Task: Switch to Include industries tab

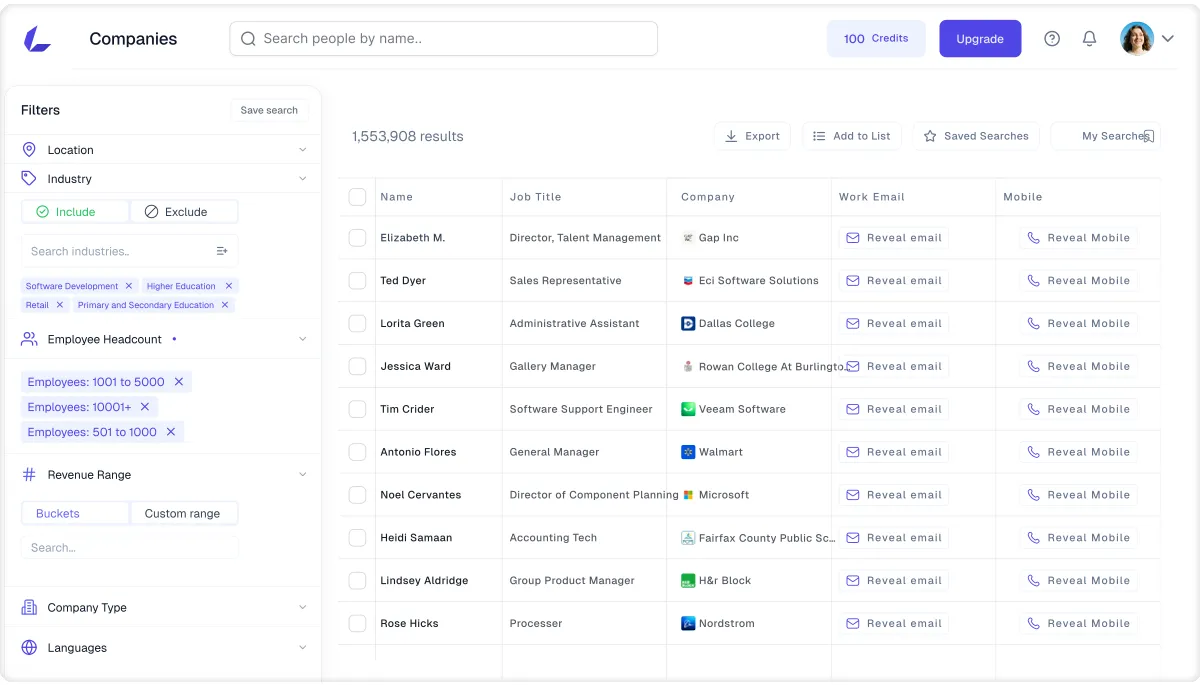Action: [x=75, y=212]
